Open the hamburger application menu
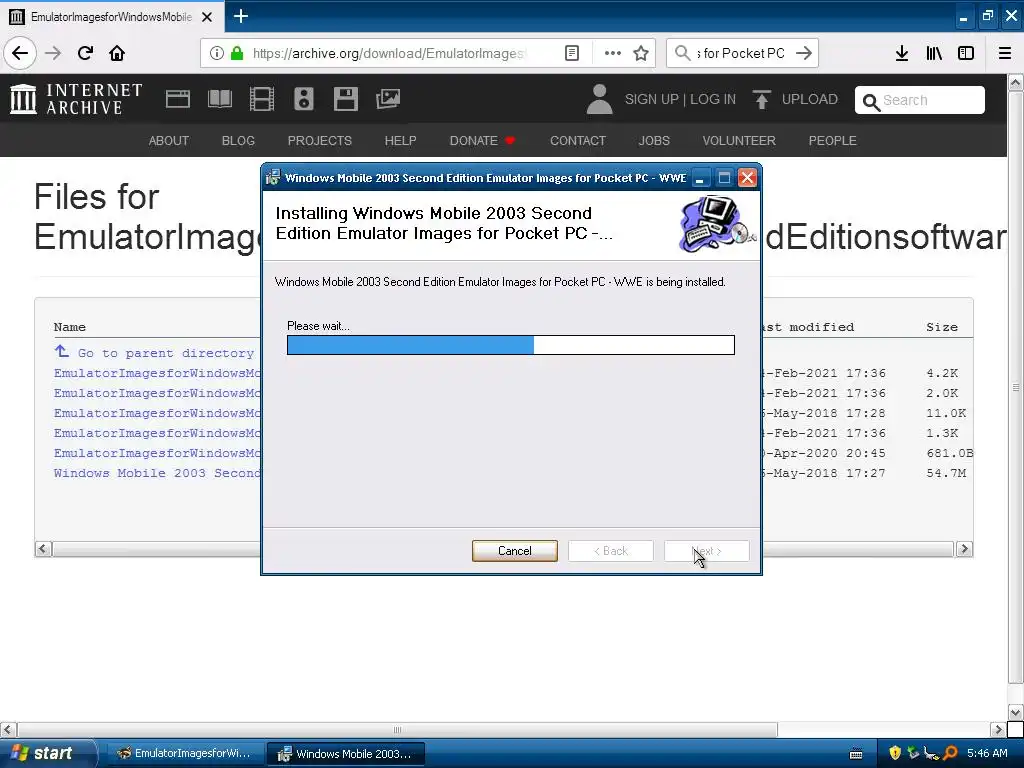1024x768 pixels. pos(1005,53)
